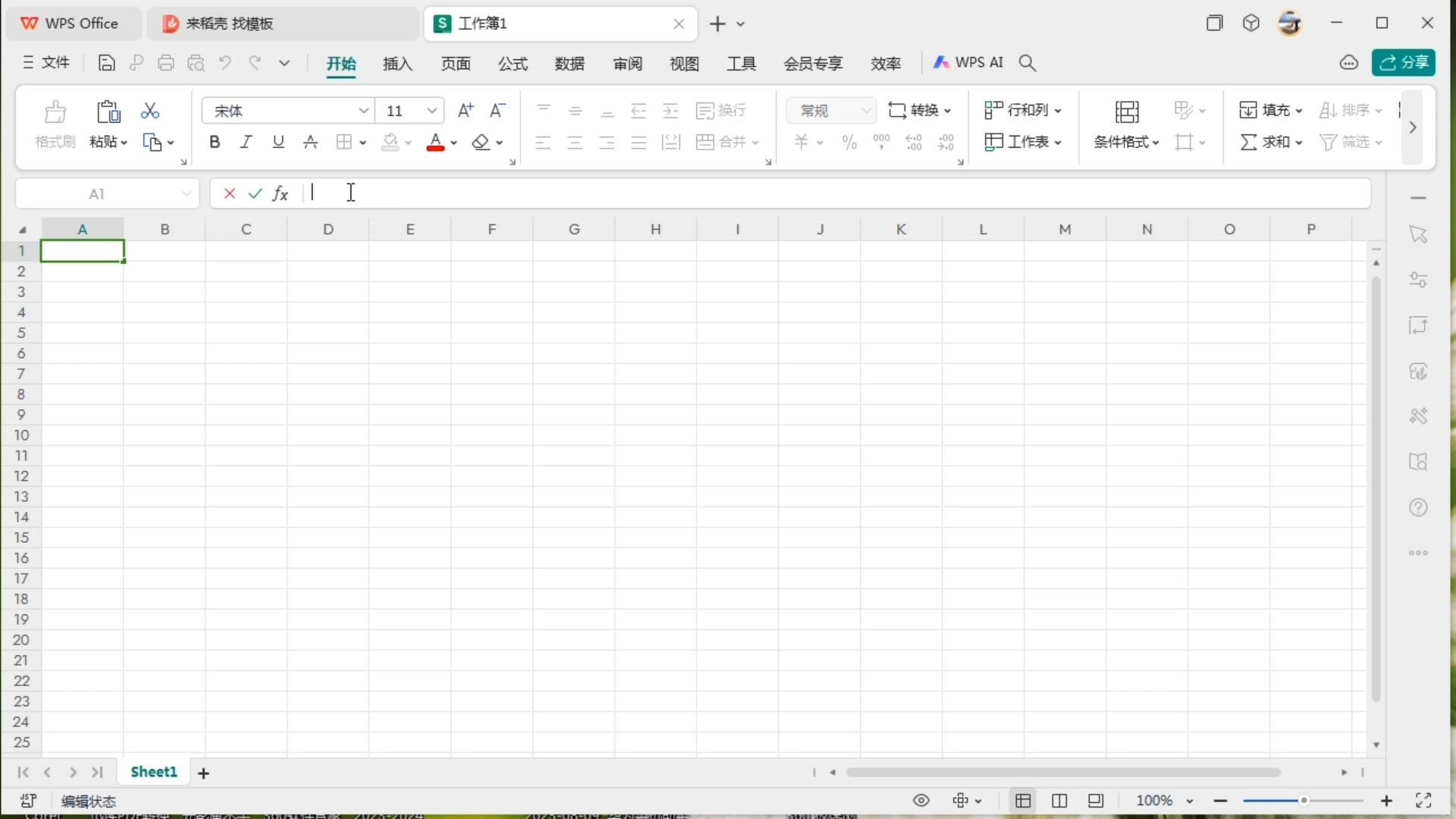
Task: Open the WPS AI assistant
Action: click(x=971, y=63)
